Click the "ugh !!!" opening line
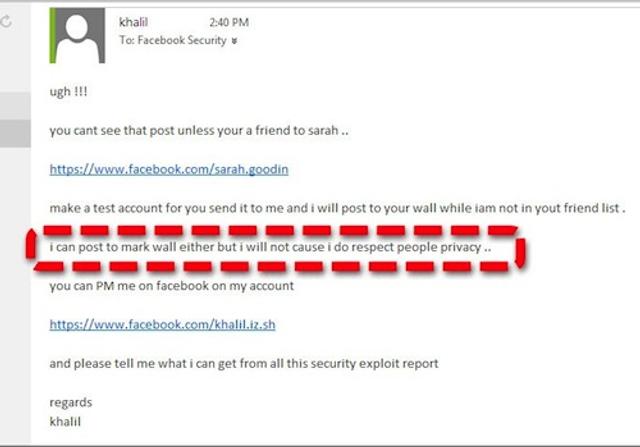Image resolution: width=640 pixels, height=447 pixels. [68, 91]
